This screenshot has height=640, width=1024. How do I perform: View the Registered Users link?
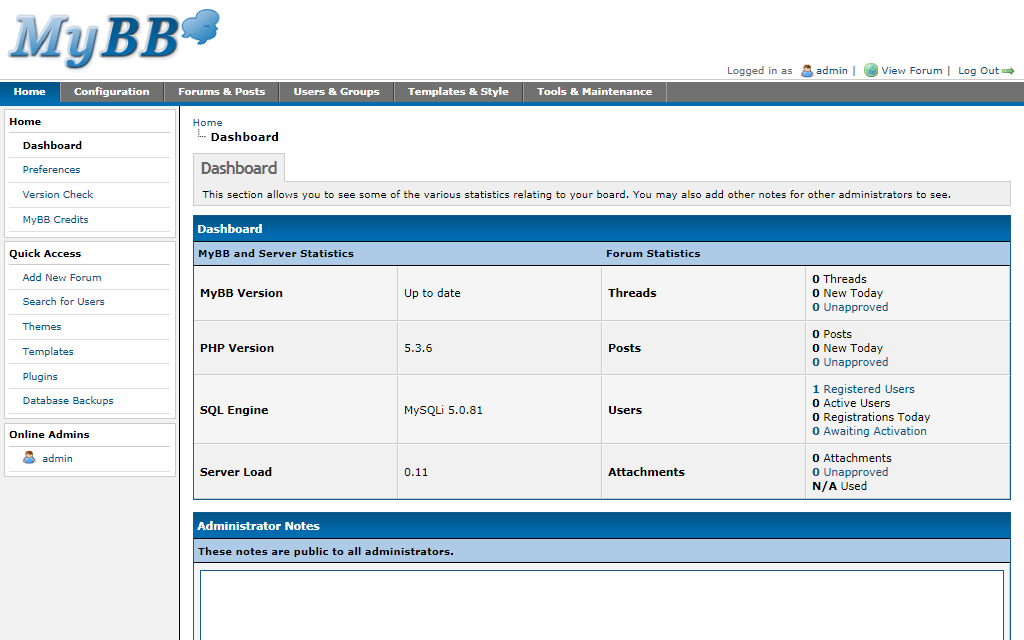tap(868, 389)
